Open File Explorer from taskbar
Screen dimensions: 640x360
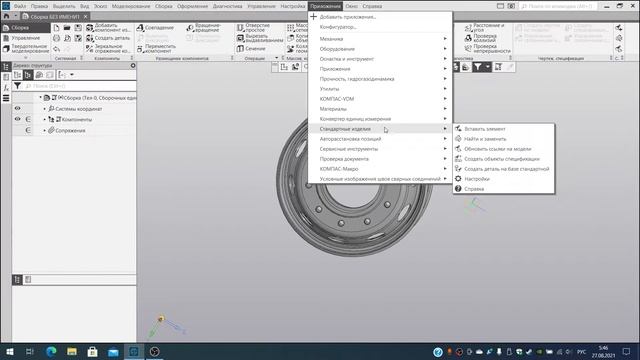[72, 351]
